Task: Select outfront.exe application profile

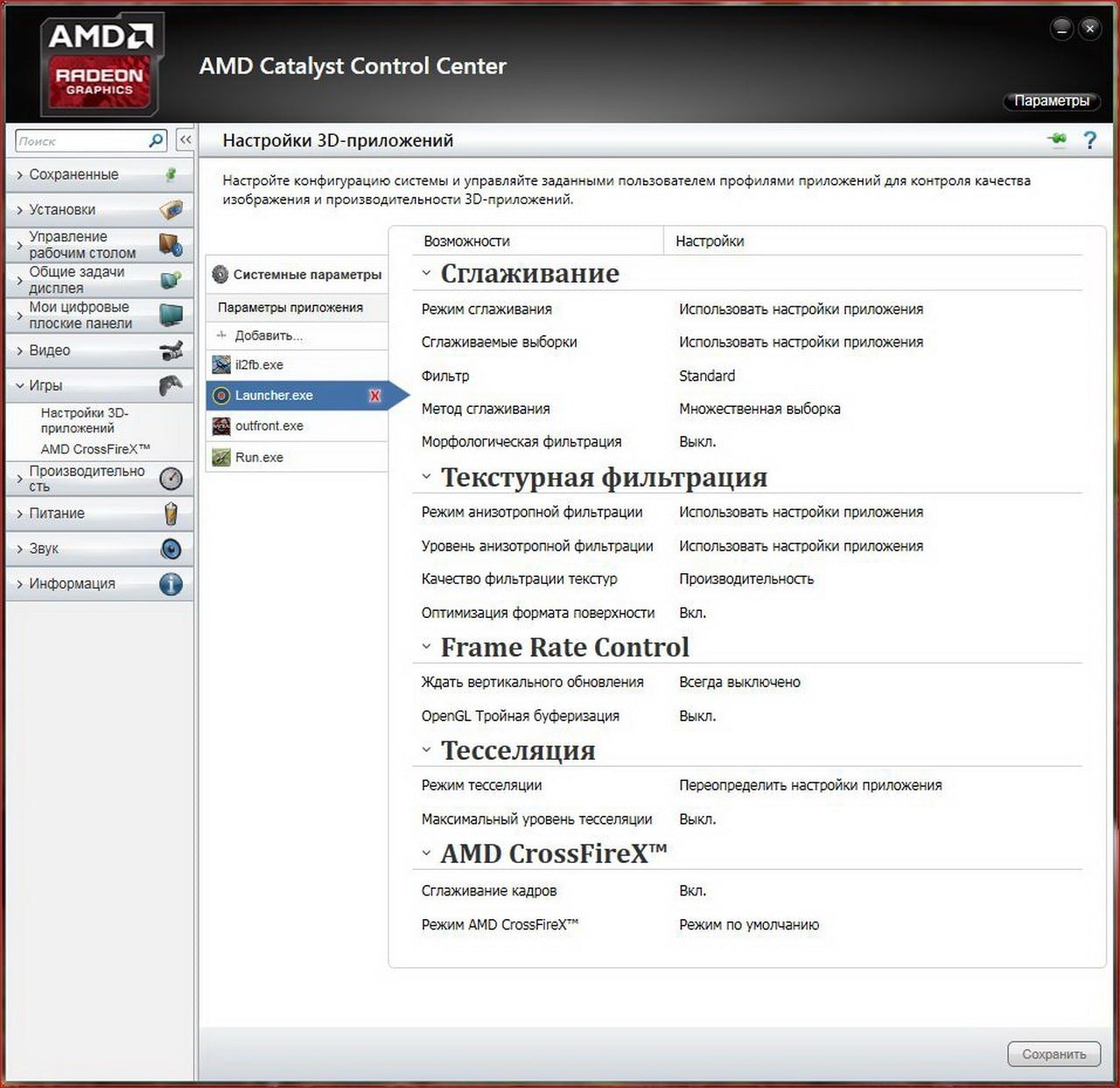Action: click(x=297, y=426)
